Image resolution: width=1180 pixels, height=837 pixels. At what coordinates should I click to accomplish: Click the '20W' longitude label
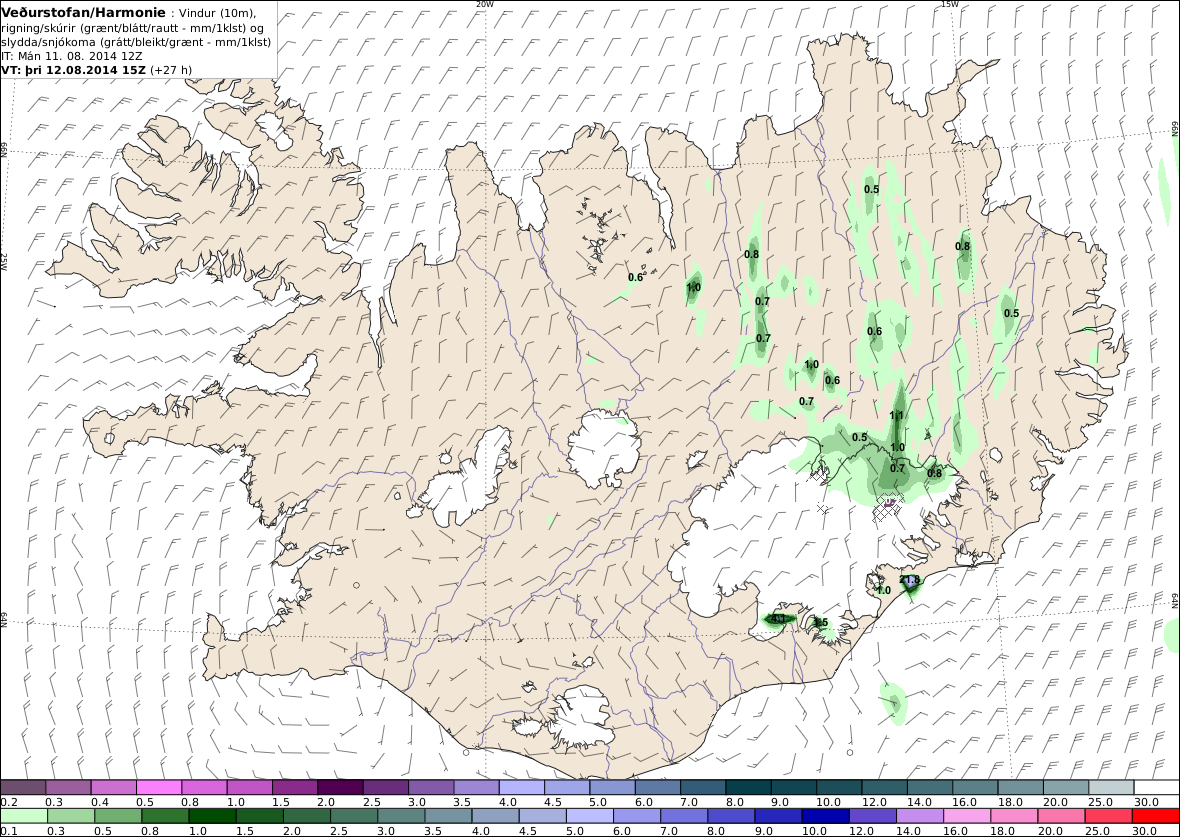(485, 5)
